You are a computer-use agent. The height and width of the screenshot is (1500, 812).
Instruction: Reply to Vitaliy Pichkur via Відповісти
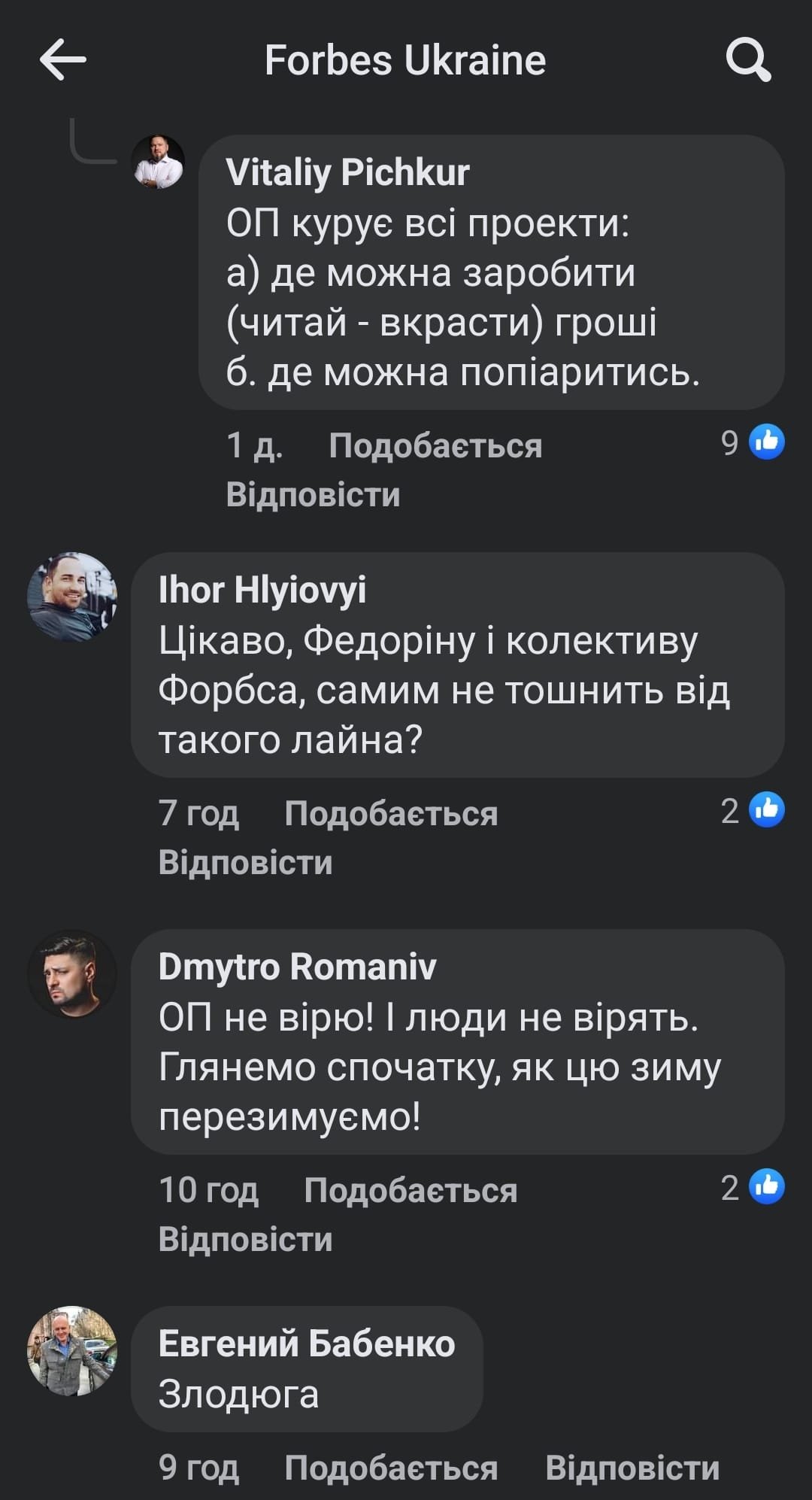(313, 495)
